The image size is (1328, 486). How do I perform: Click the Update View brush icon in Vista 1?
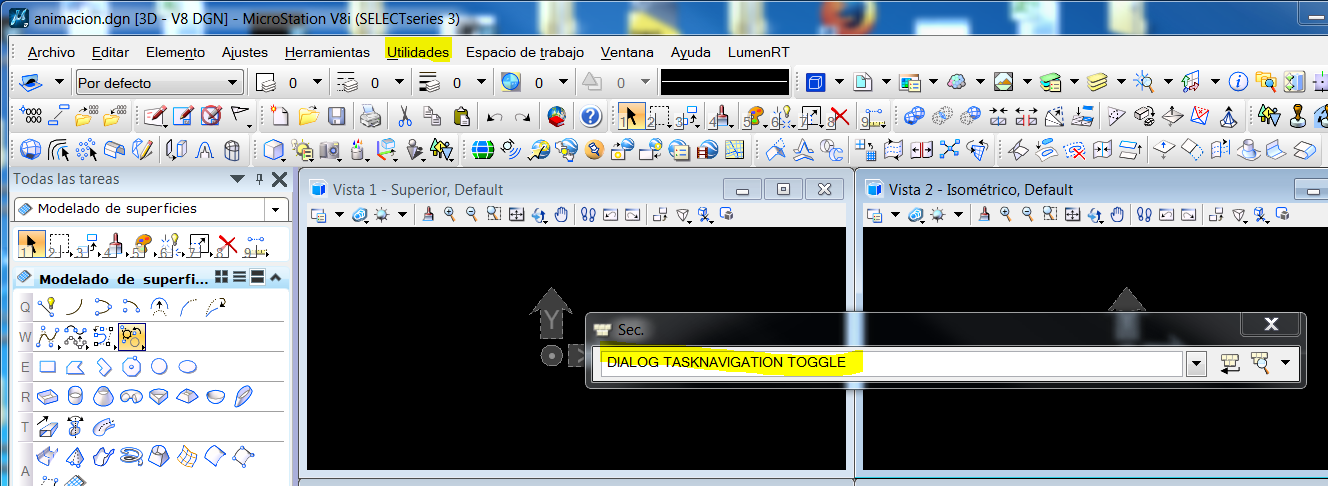[x=428, y=214]
